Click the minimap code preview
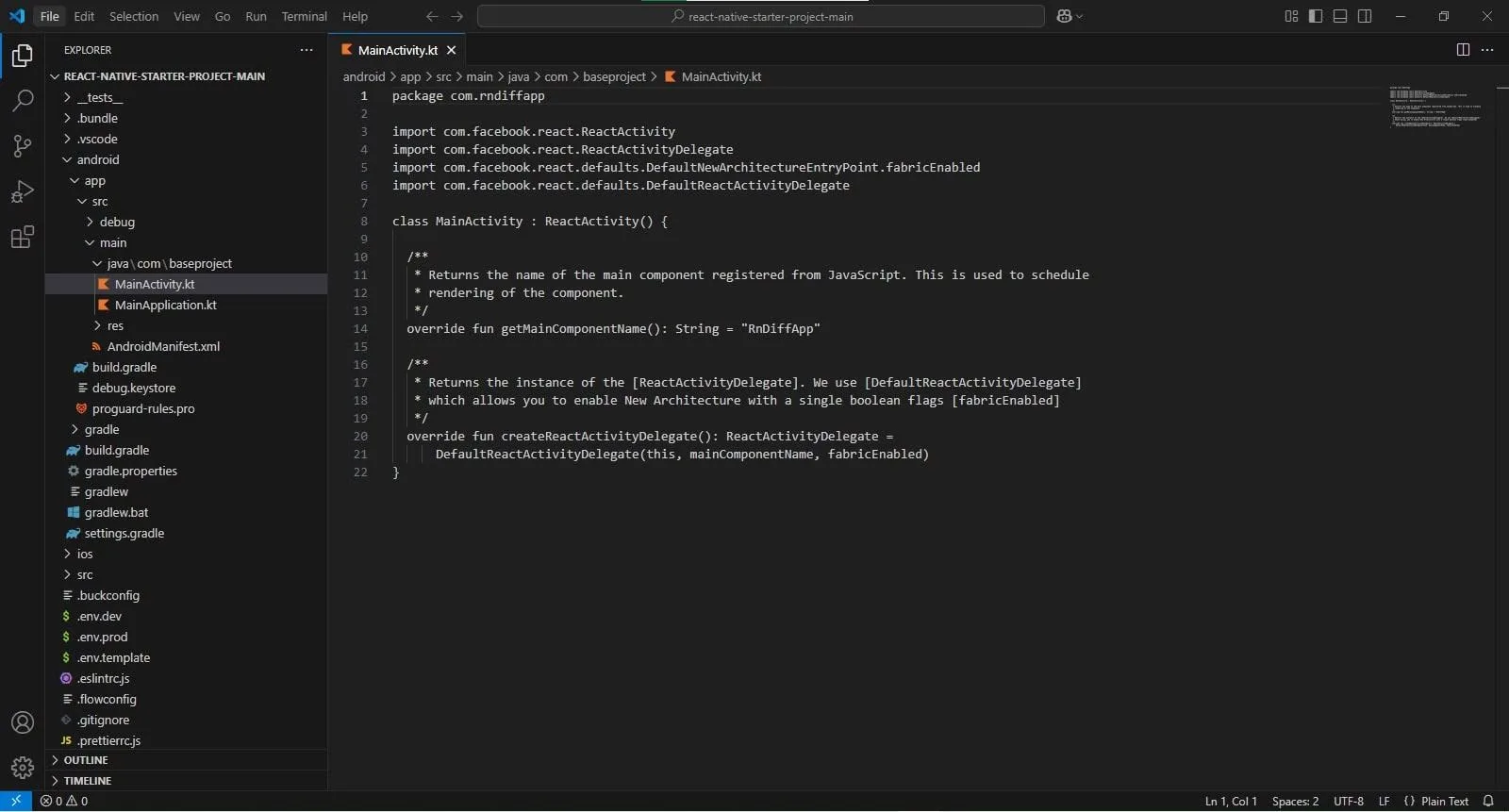 click(x=1435, y=107)
